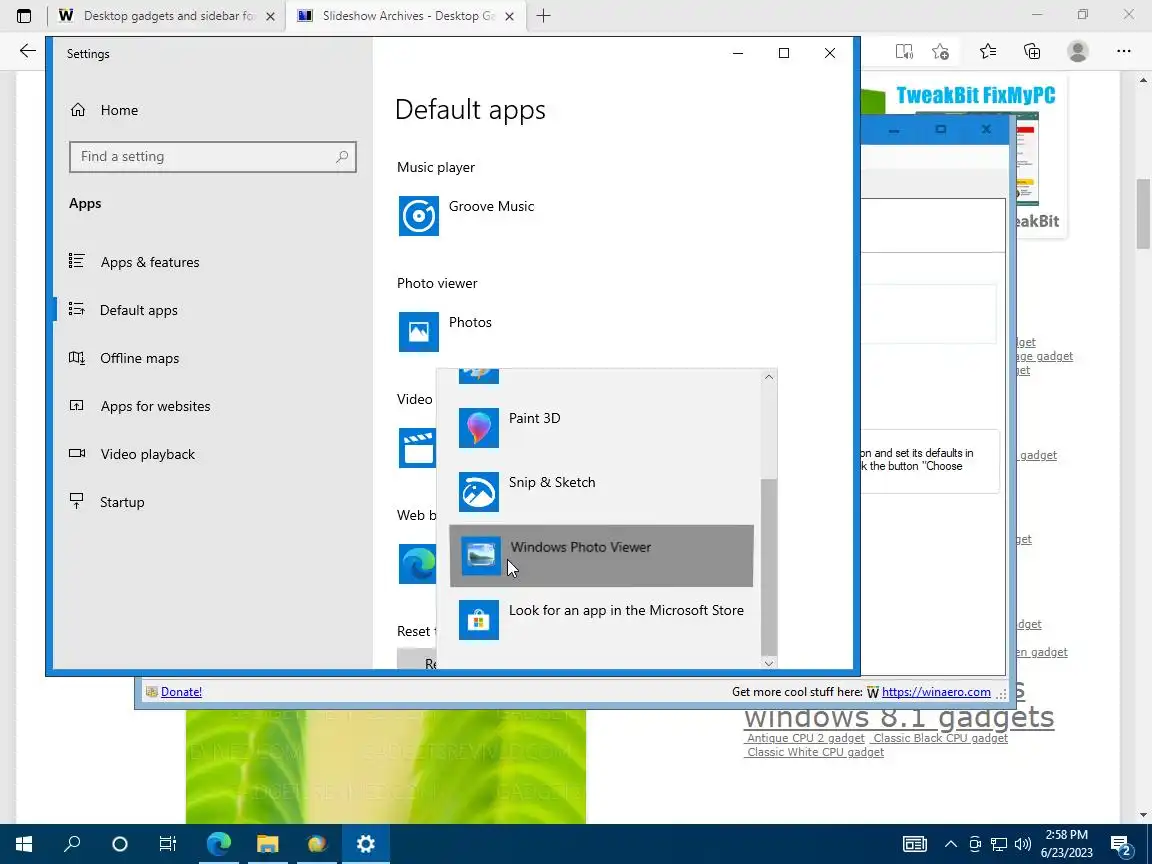The height and width of the screenshot is (864, 1152).
Task: Click the Movies & TV video player icon
Action: pos(418,448)
